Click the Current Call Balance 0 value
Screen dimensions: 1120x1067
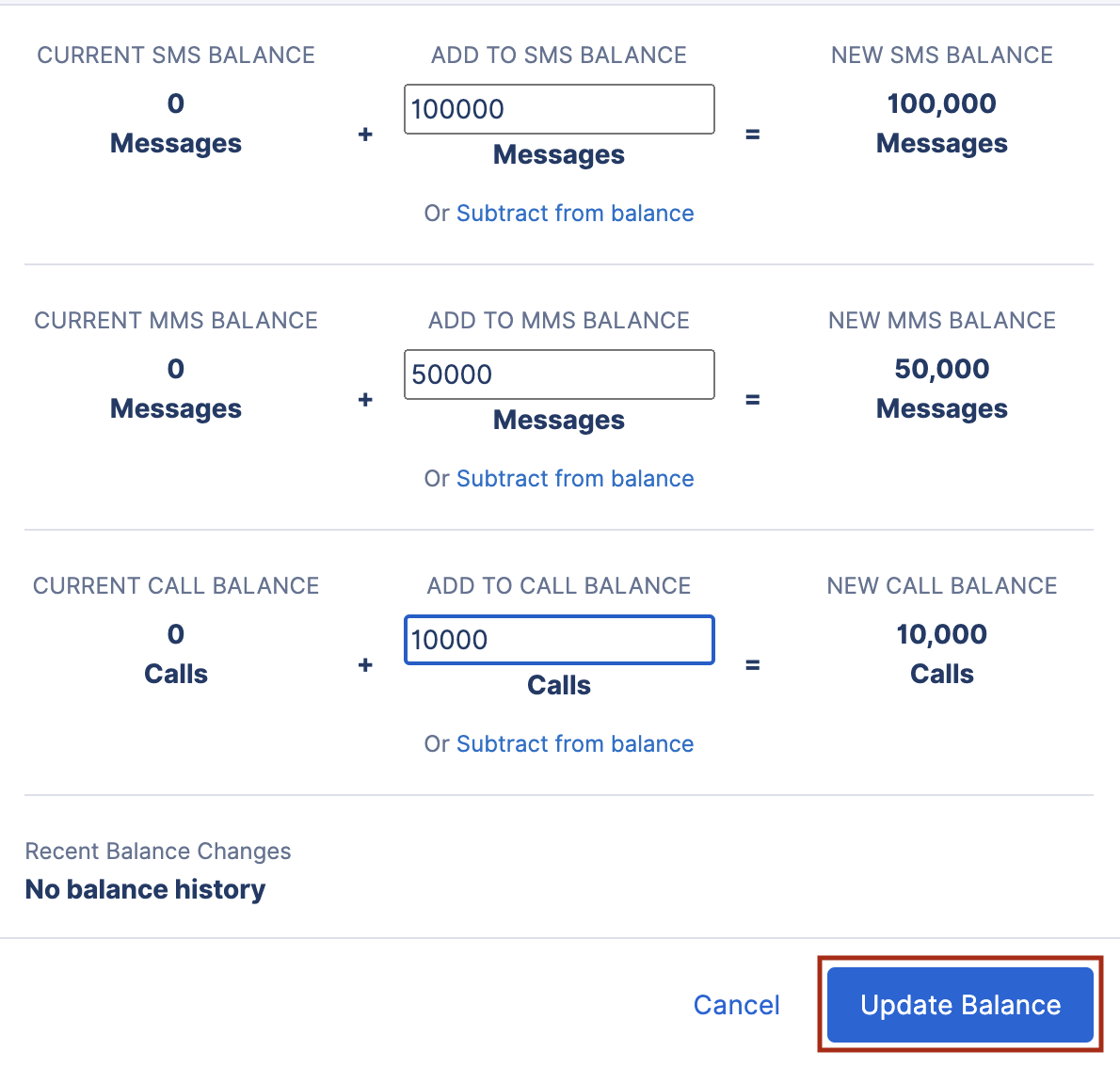tap(176, 634)
